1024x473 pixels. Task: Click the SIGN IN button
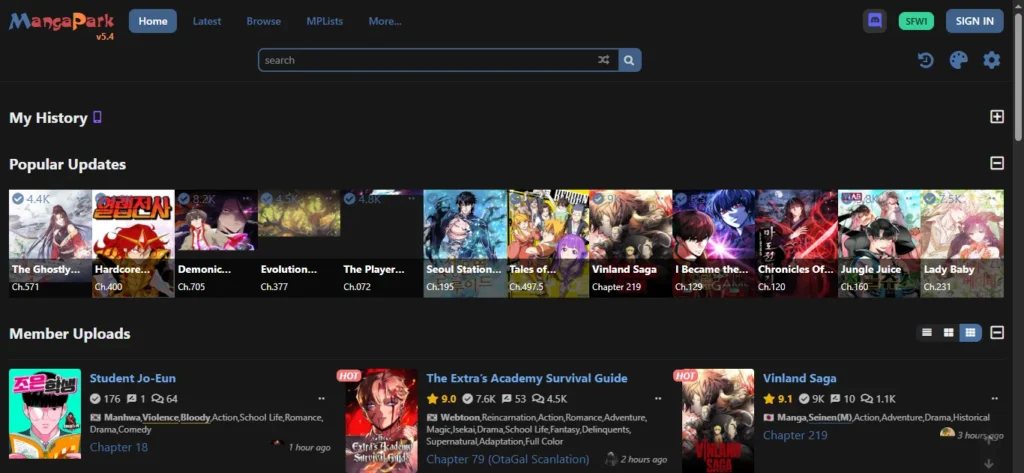click(974, 21)
